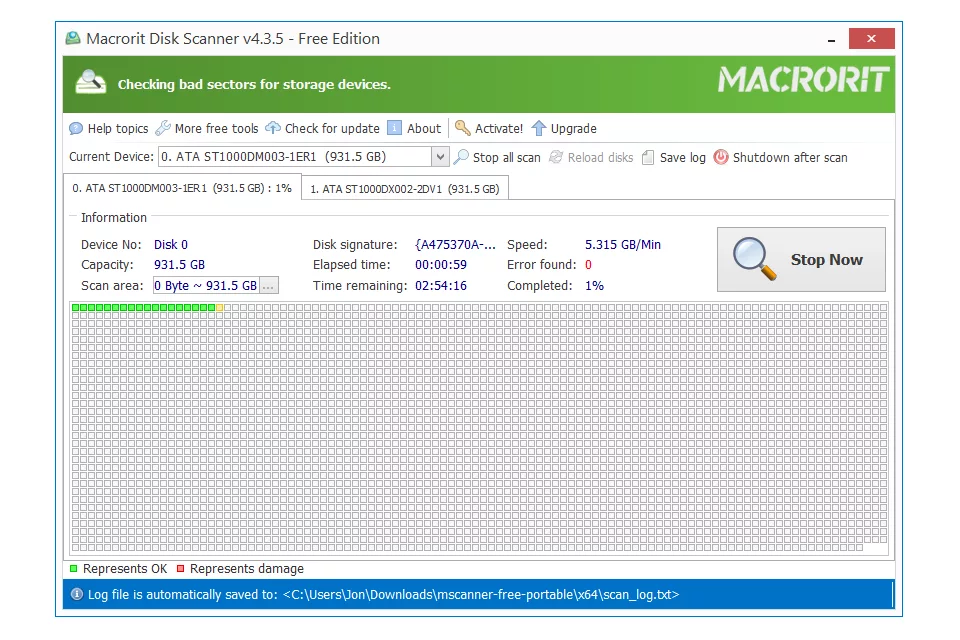
Task: Close the Macrorit Disk Scanner window
Action: [871, 39]
